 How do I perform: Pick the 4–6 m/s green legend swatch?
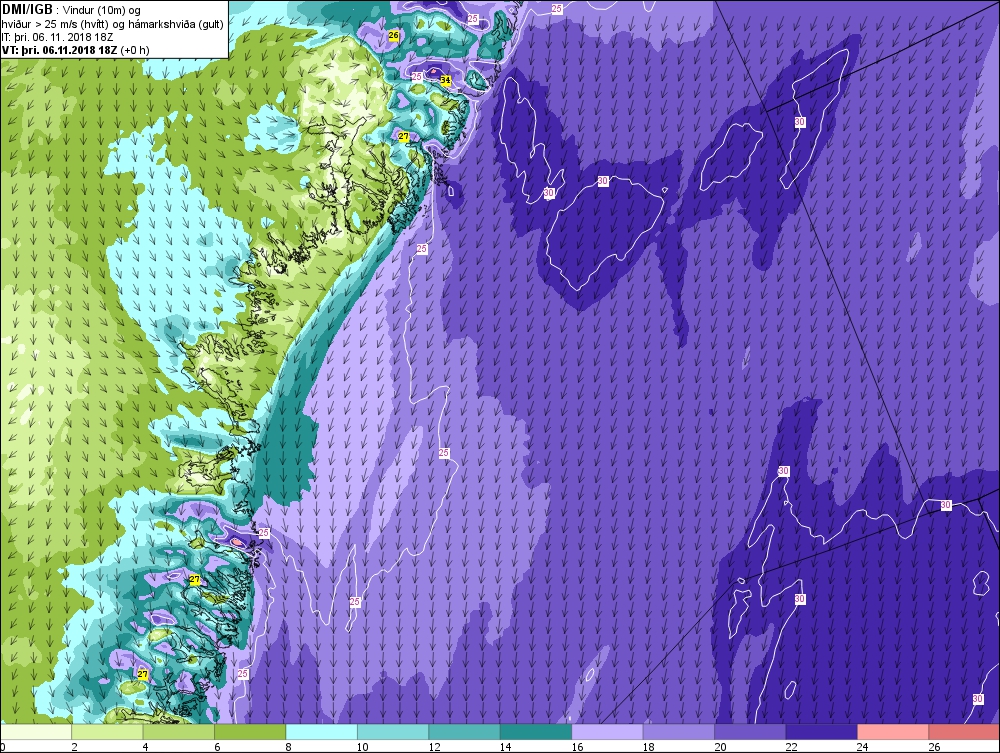pos(179,732)
